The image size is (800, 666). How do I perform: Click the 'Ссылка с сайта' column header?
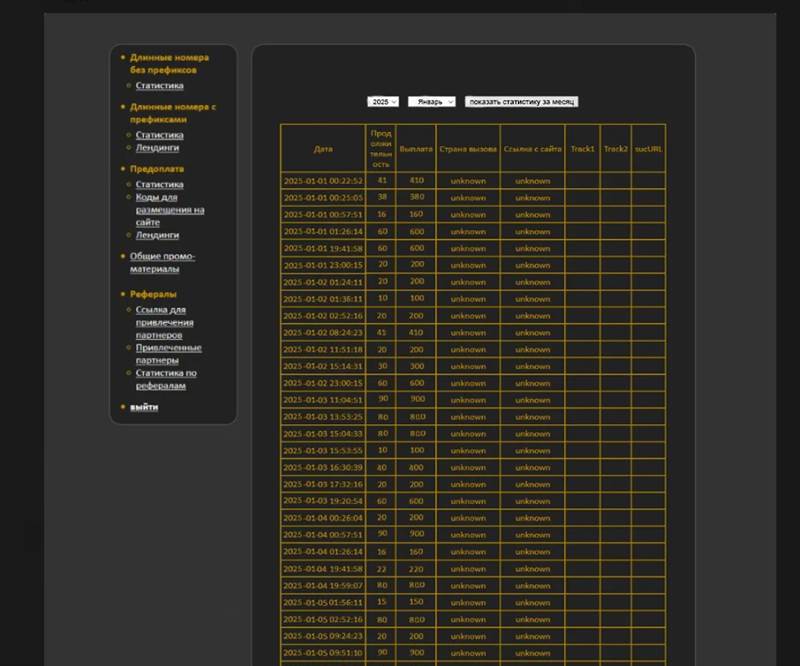(x=532, y=149)
